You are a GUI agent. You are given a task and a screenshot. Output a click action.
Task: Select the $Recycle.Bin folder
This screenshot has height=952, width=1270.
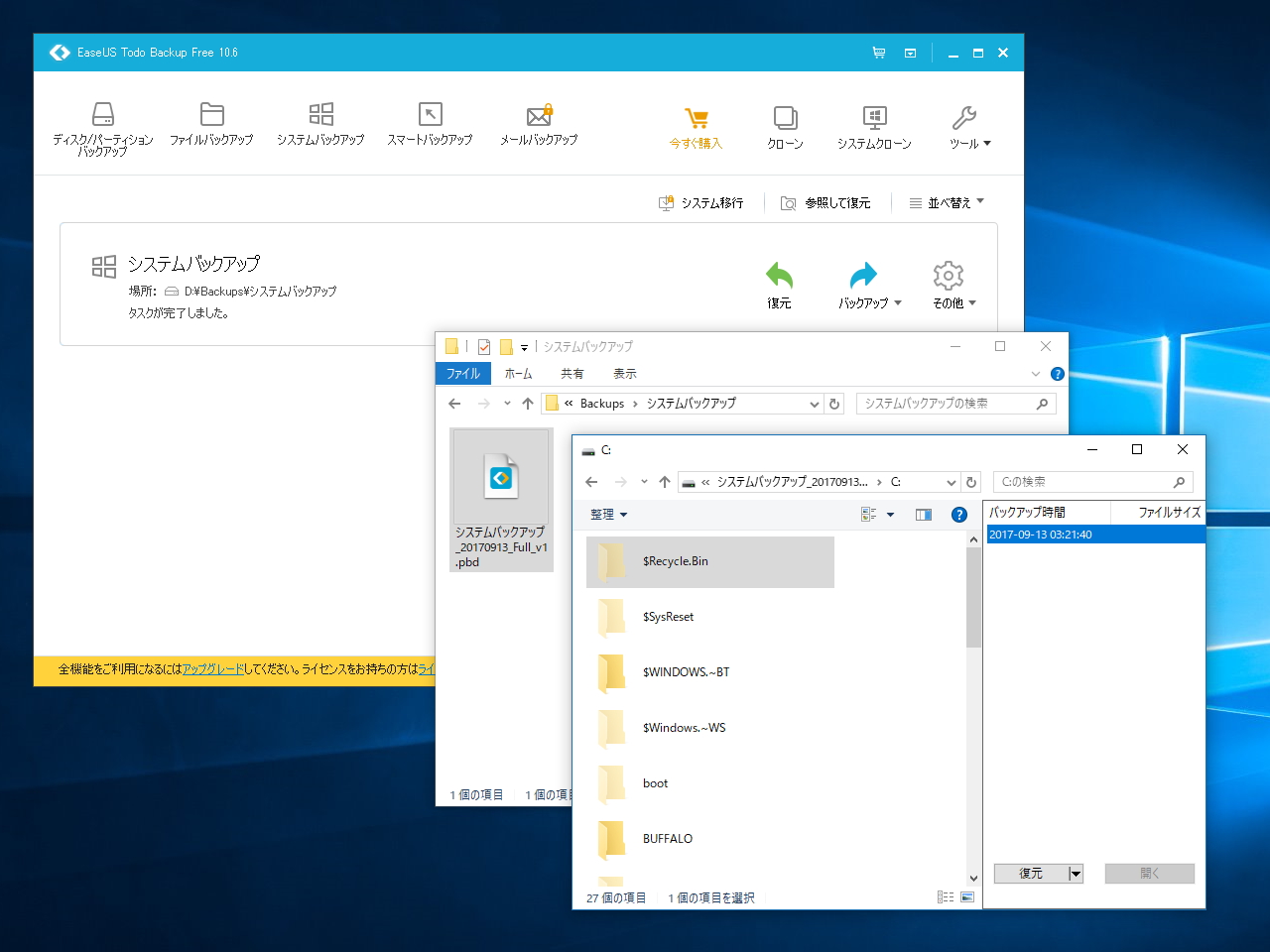[x=710, y=561]
